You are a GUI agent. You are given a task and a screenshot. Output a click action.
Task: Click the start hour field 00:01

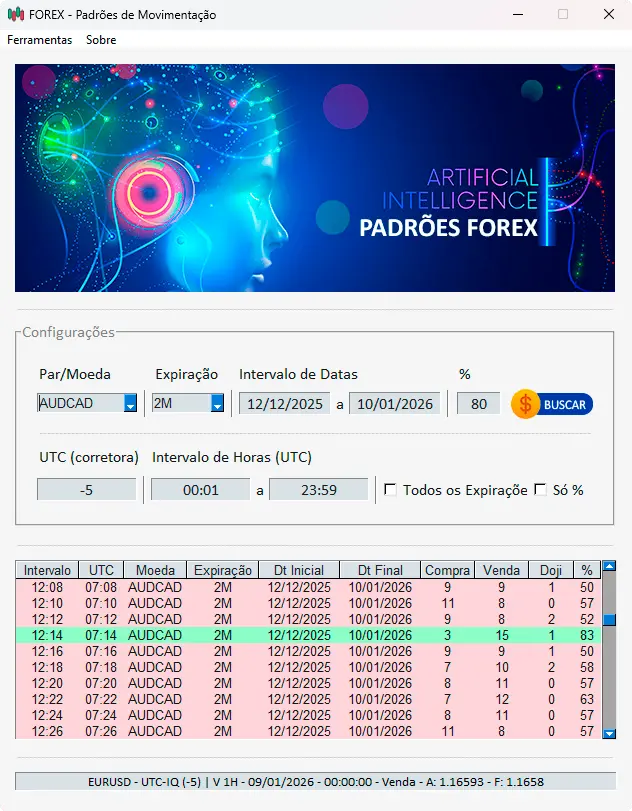(x=201, y=490)
